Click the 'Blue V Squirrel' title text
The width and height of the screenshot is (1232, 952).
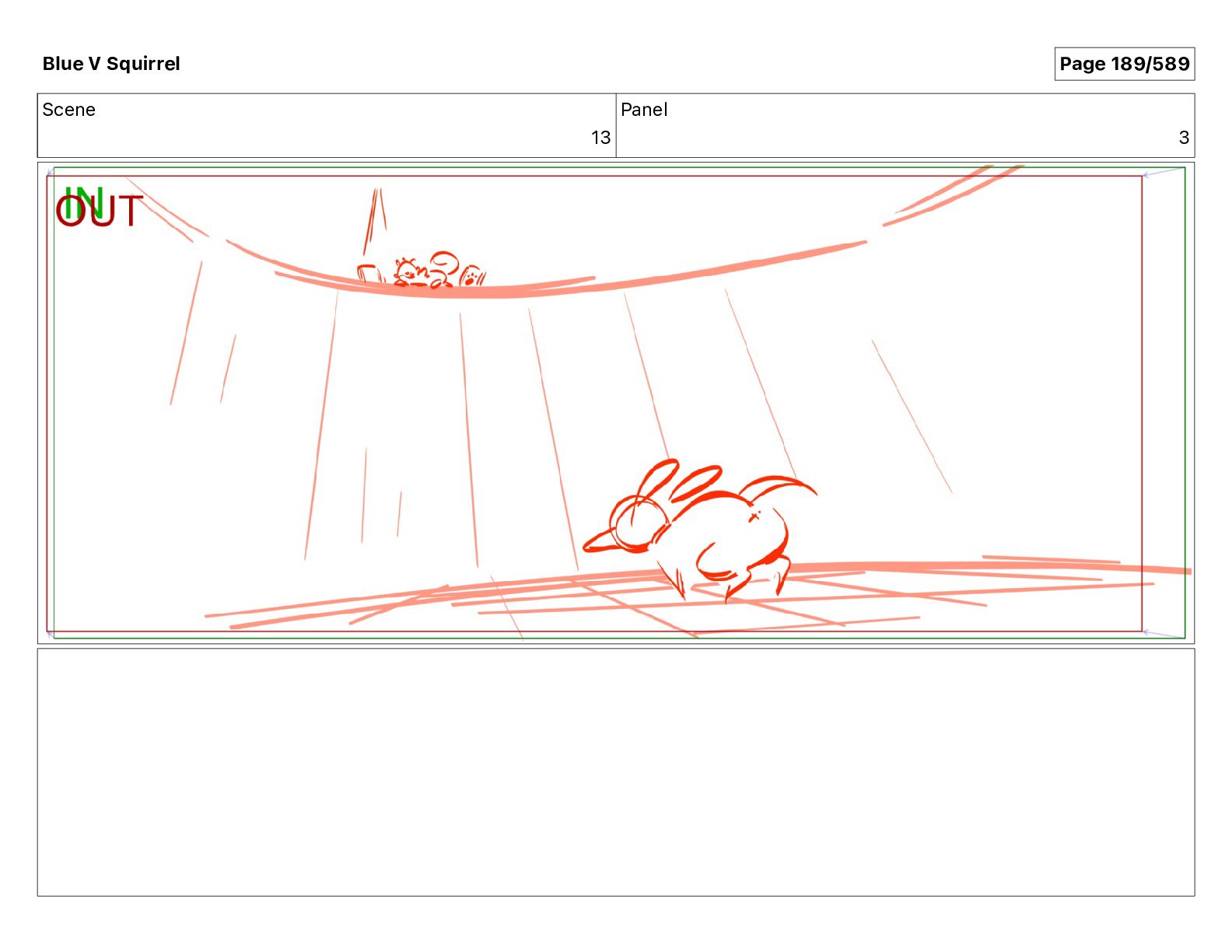pos(111,64)
